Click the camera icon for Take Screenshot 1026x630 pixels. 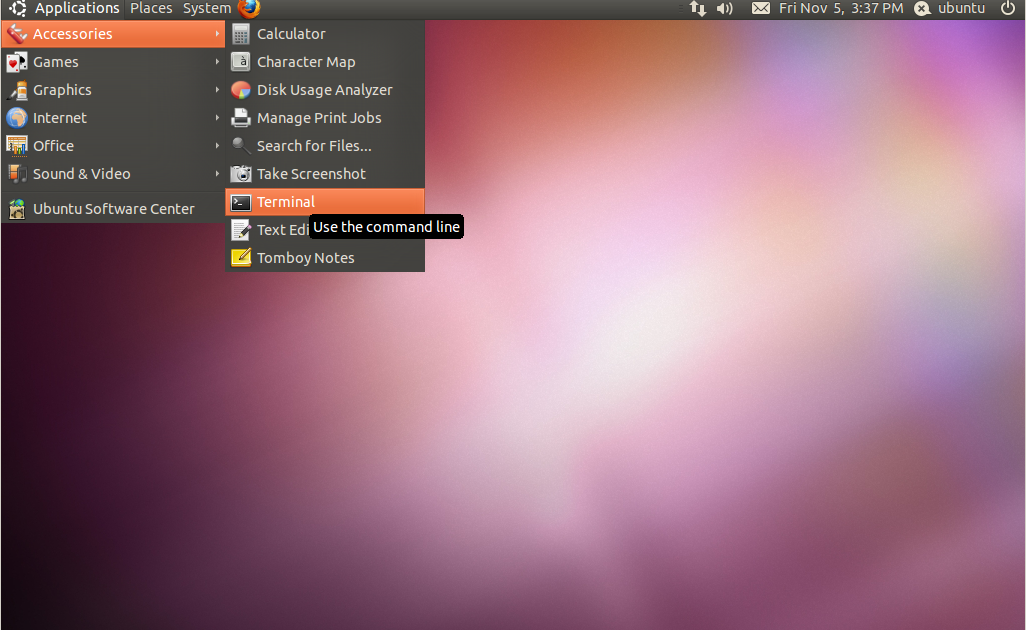[241, 174]
